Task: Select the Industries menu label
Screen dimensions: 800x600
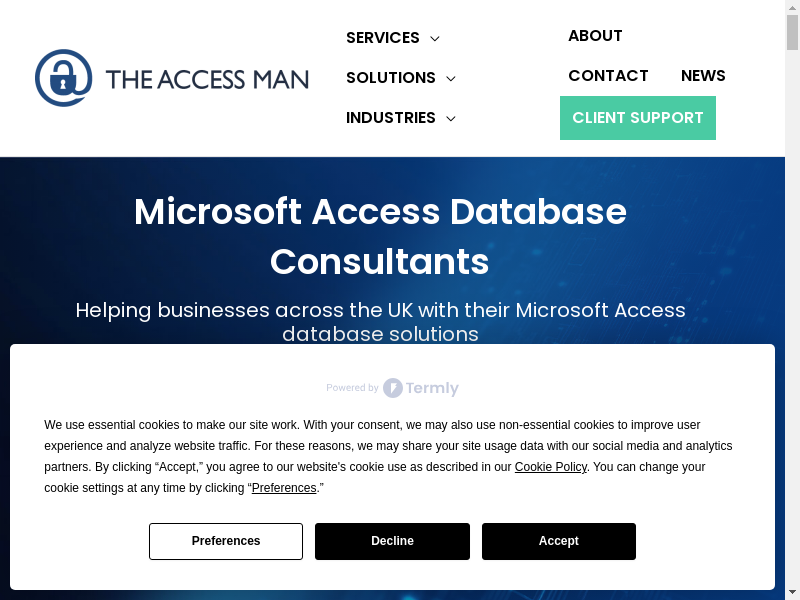Action: (x=390, y=118)
